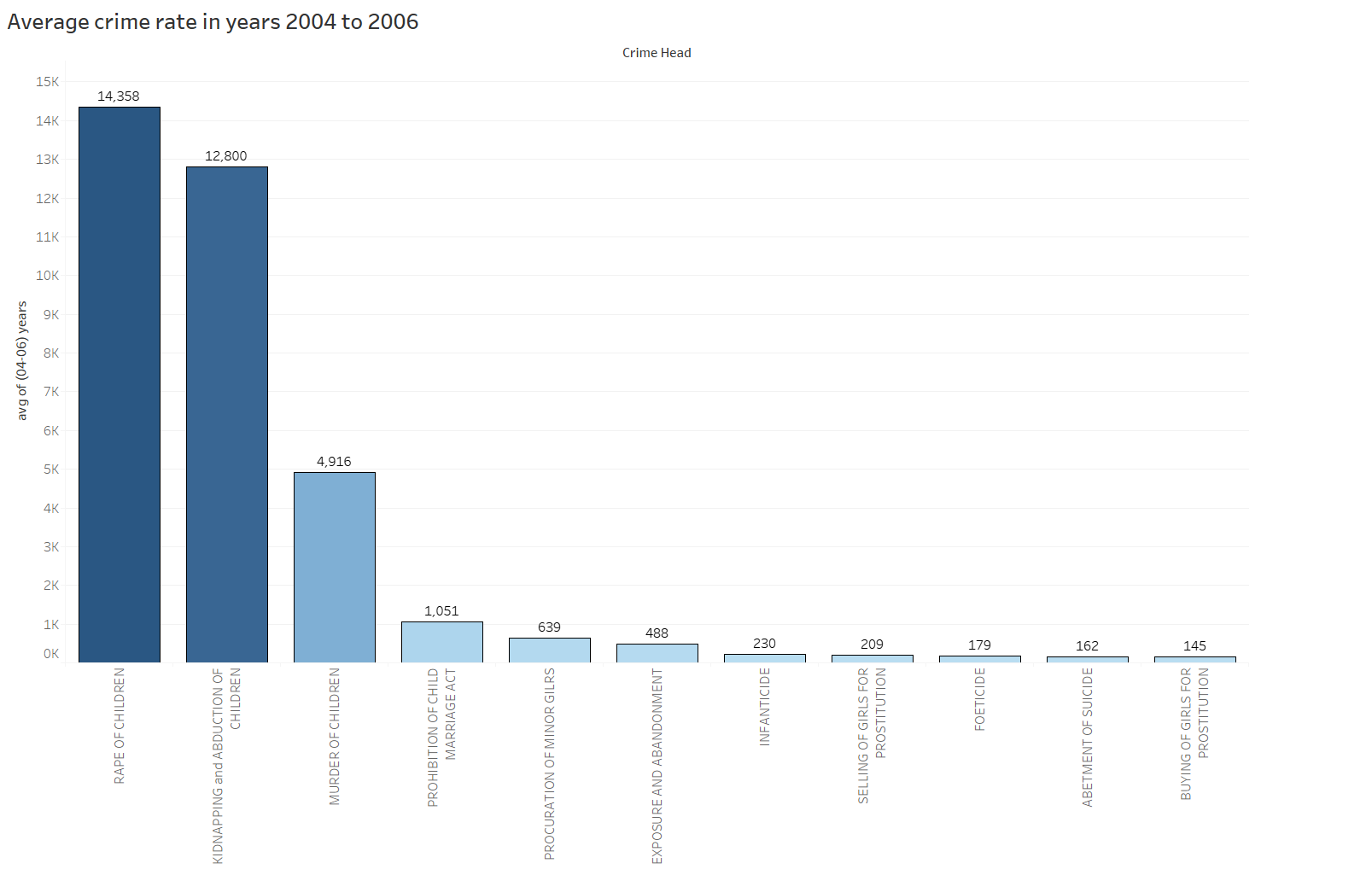The image size is (1372, 875).
Task: Click the FOETICIDE axis label
Action: pyautogui.click(x=980, y=699)
